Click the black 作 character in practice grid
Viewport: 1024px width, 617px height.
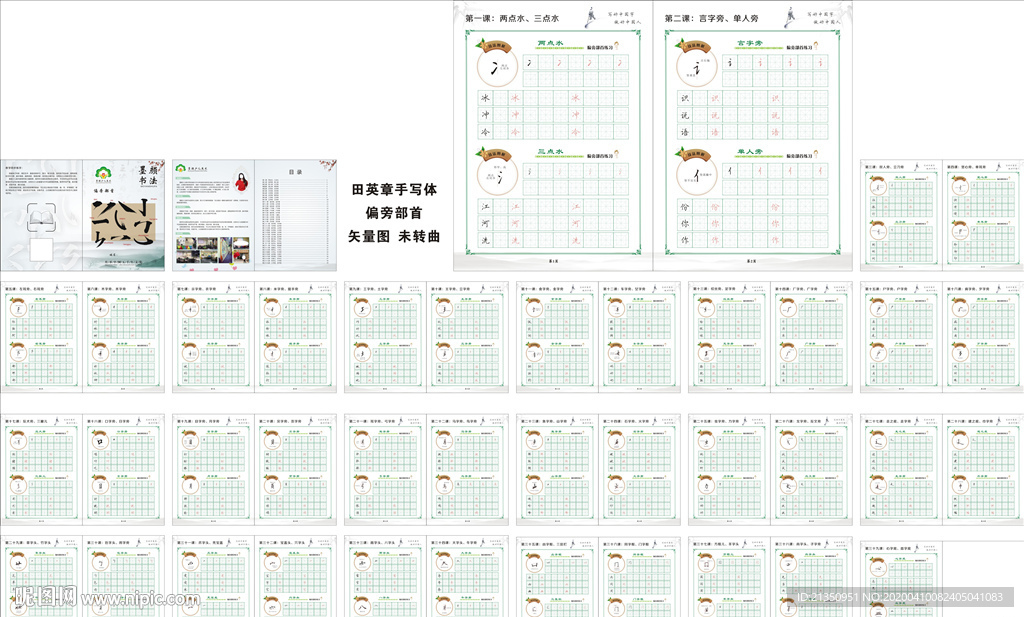685,240
